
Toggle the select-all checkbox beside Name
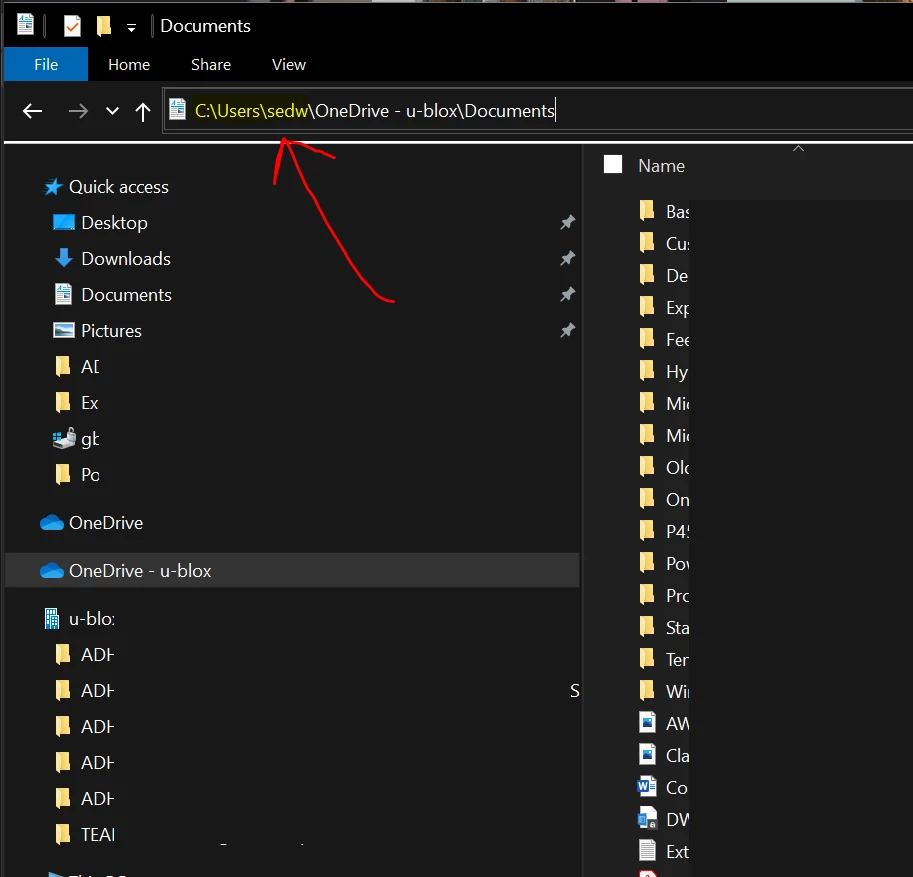pyautogui.click(x=613, y=164)
